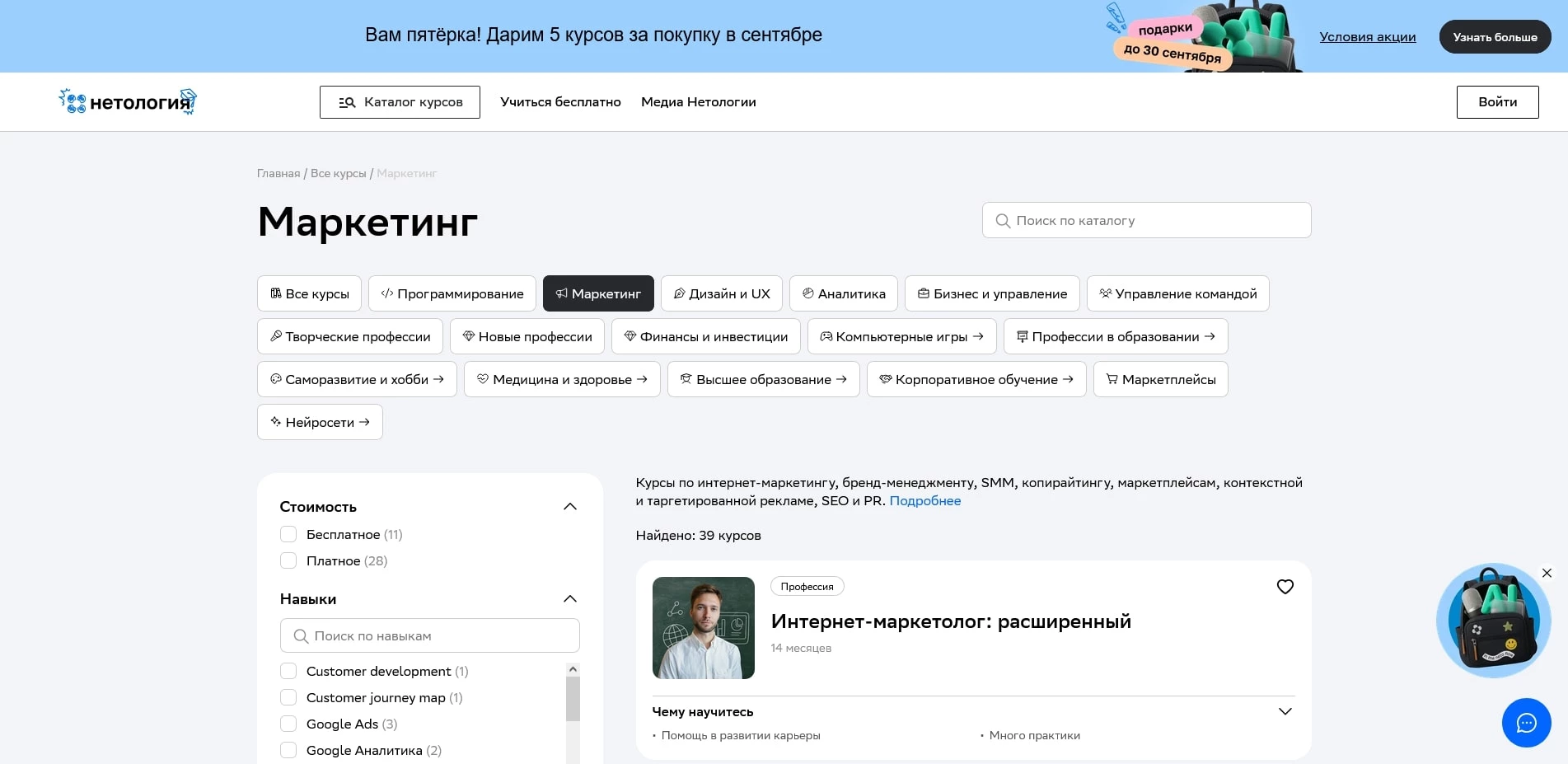Click the magnifier icon in skills search
This screenshot has height=764, width=1568.
[302, 635]
